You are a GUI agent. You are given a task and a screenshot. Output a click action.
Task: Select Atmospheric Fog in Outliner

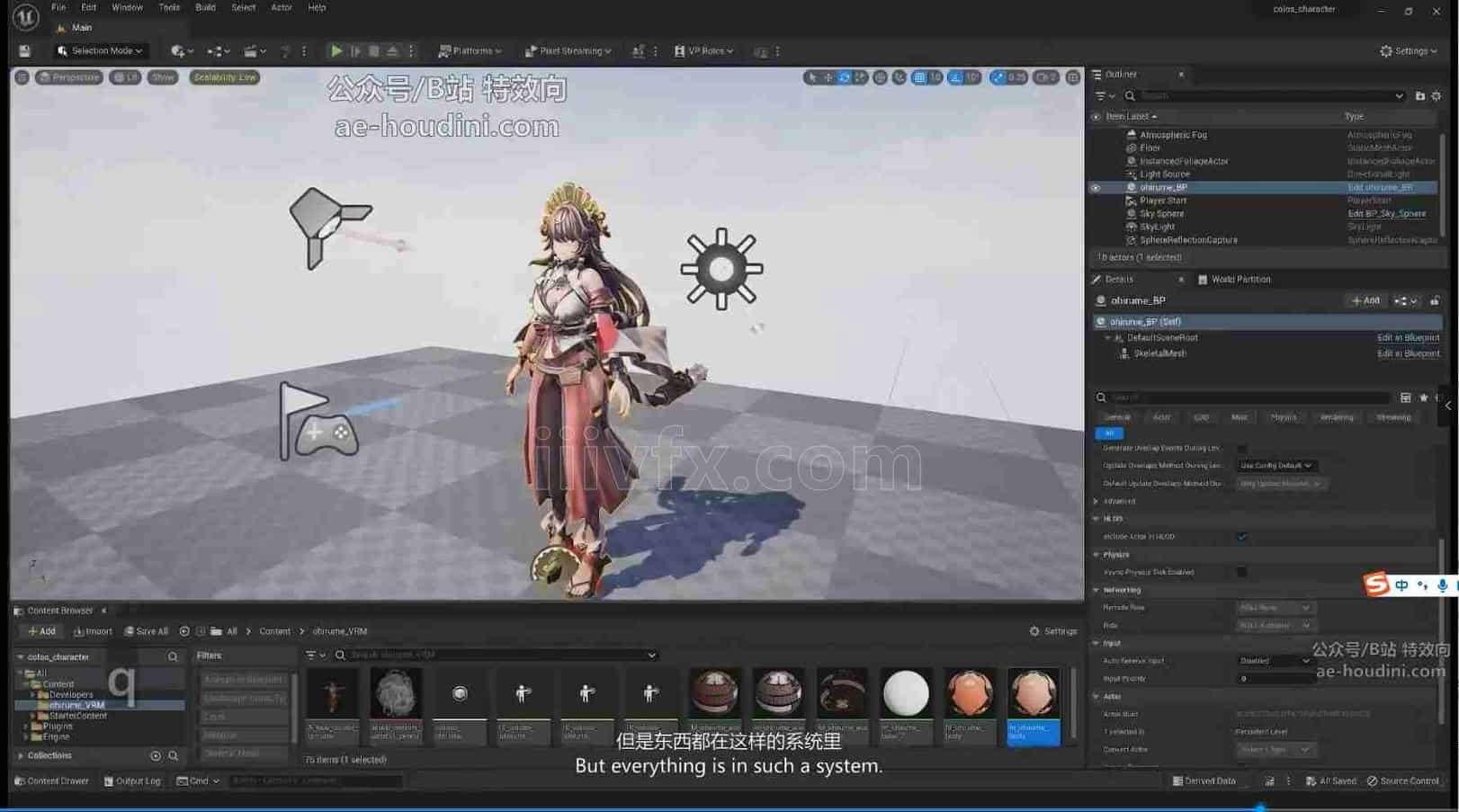(x=1173, y=135)
